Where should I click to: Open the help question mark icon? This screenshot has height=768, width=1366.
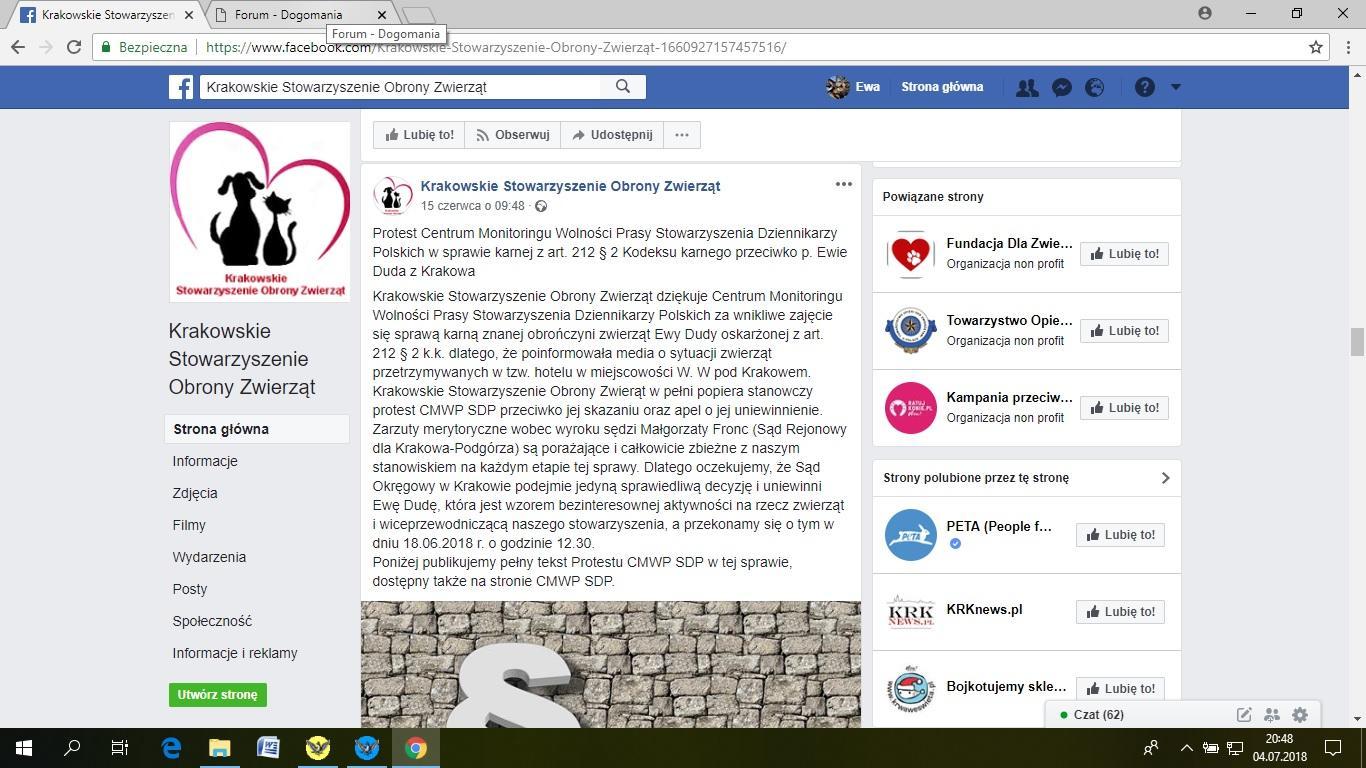tap(1145, 87)
